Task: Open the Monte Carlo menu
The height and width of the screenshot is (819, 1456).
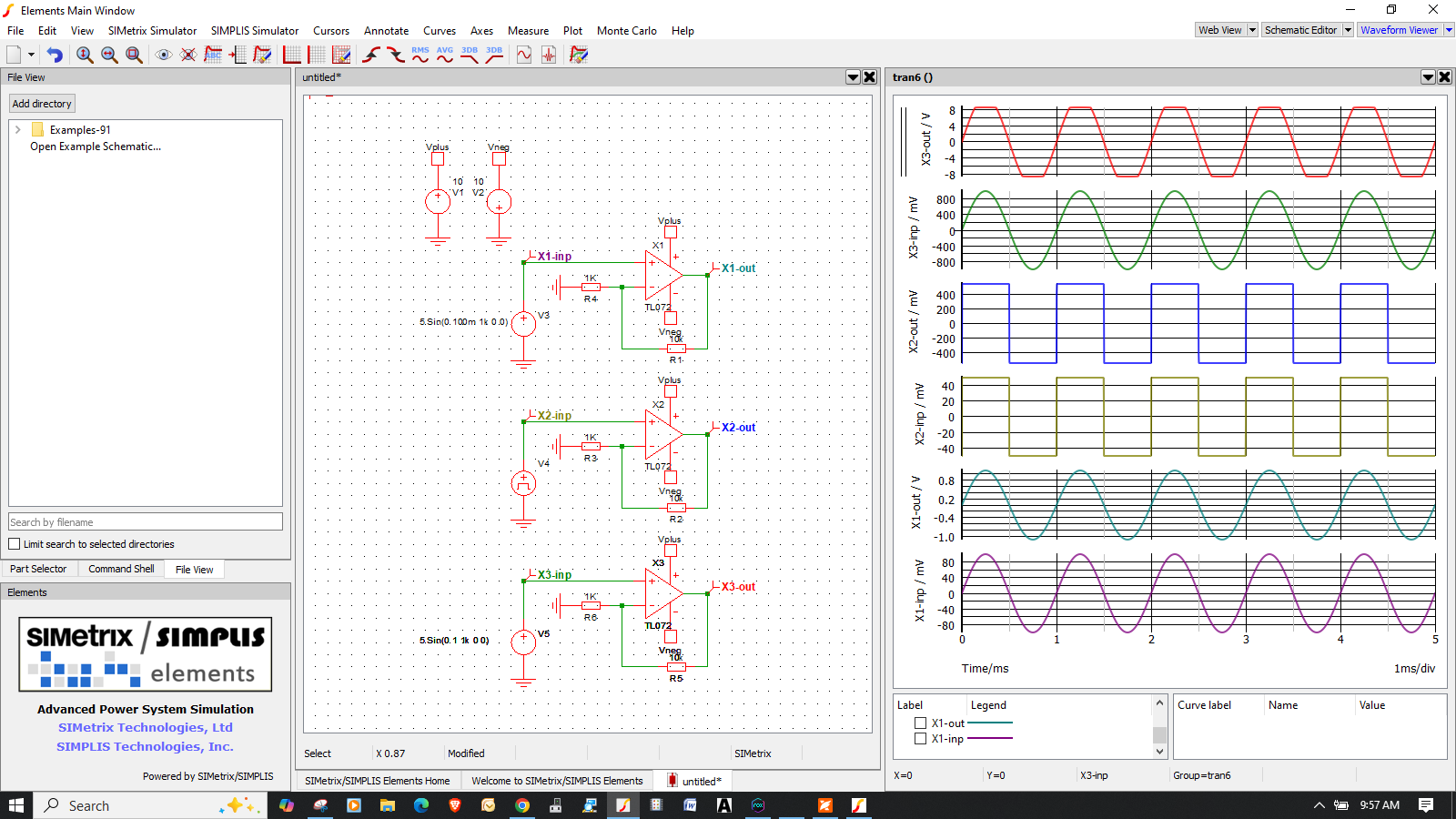Action: pyautogui.click(x=627, y=30)
